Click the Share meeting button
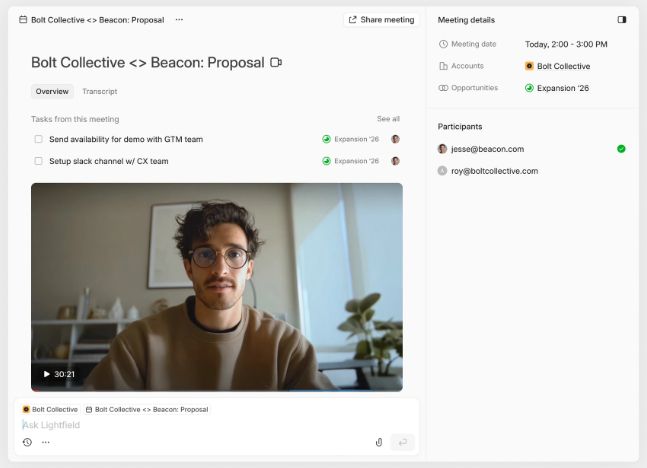Screen dimensions: 647x468 point(381,19)
